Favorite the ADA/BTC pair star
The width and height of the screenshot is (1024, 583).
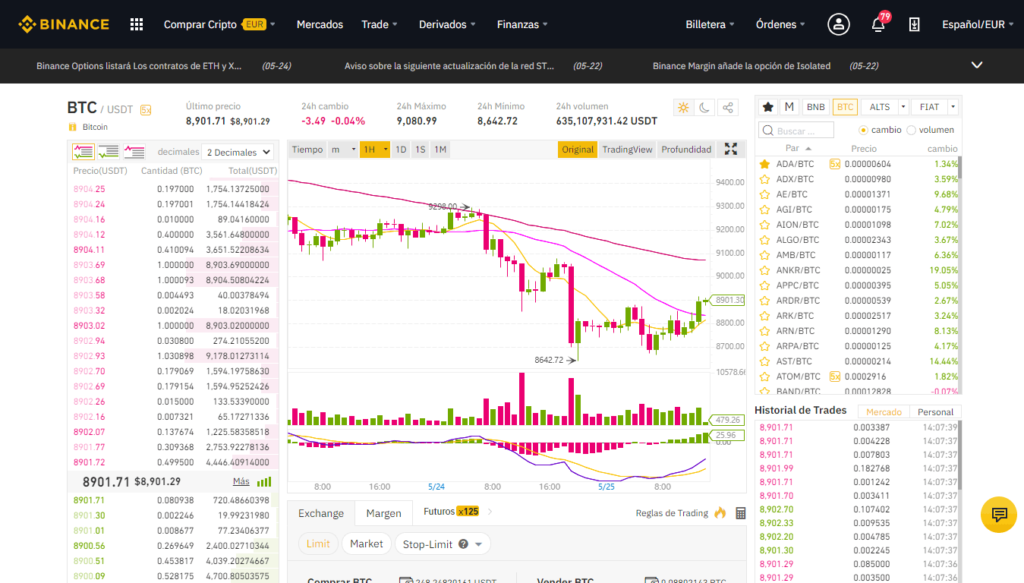765,164
